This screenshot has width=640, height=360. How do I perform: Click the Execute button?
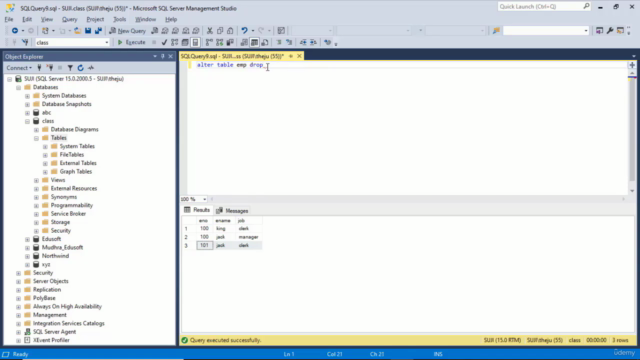[x=131, y=42]
